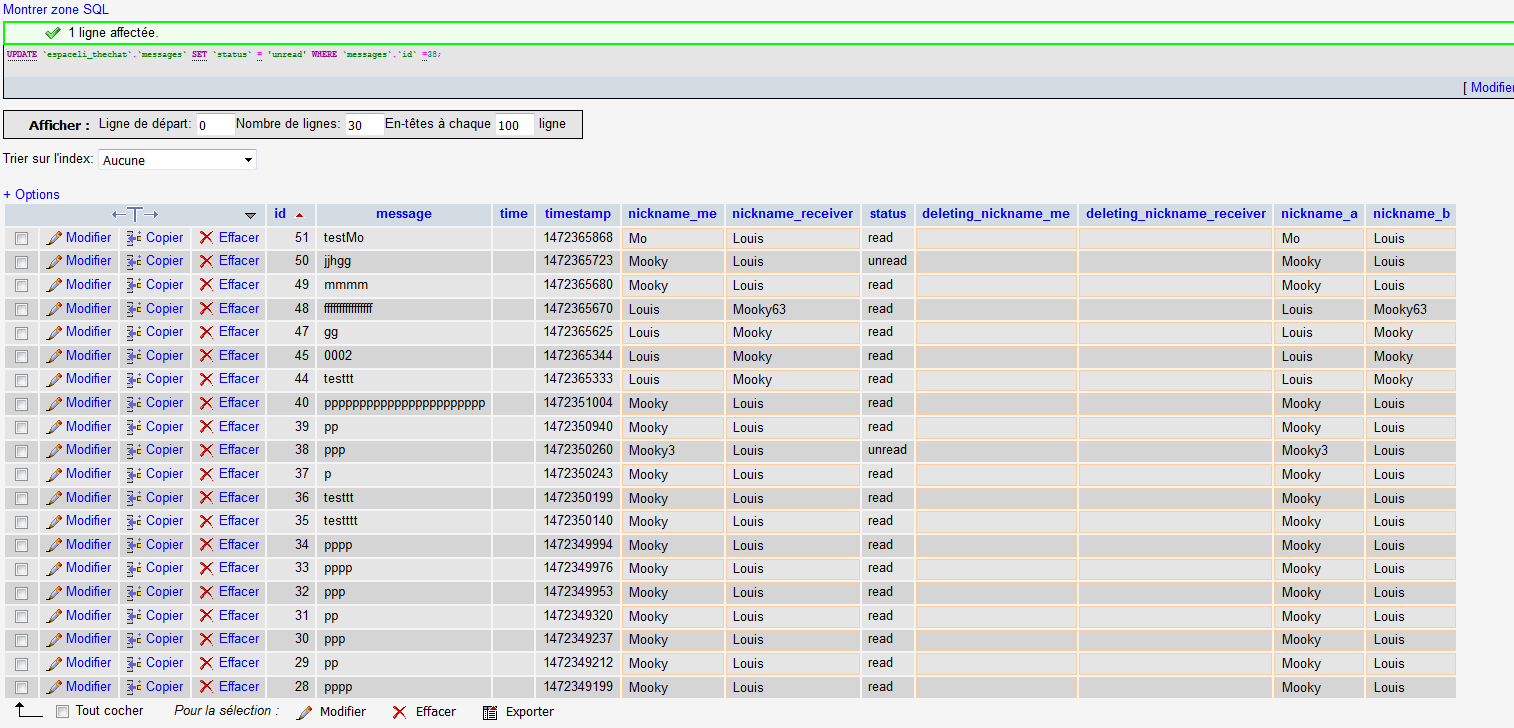The width and height of the screenshot is (1514, 728).
Task: Click the red X icon in the selection footer
Action: tap(399, 712)
